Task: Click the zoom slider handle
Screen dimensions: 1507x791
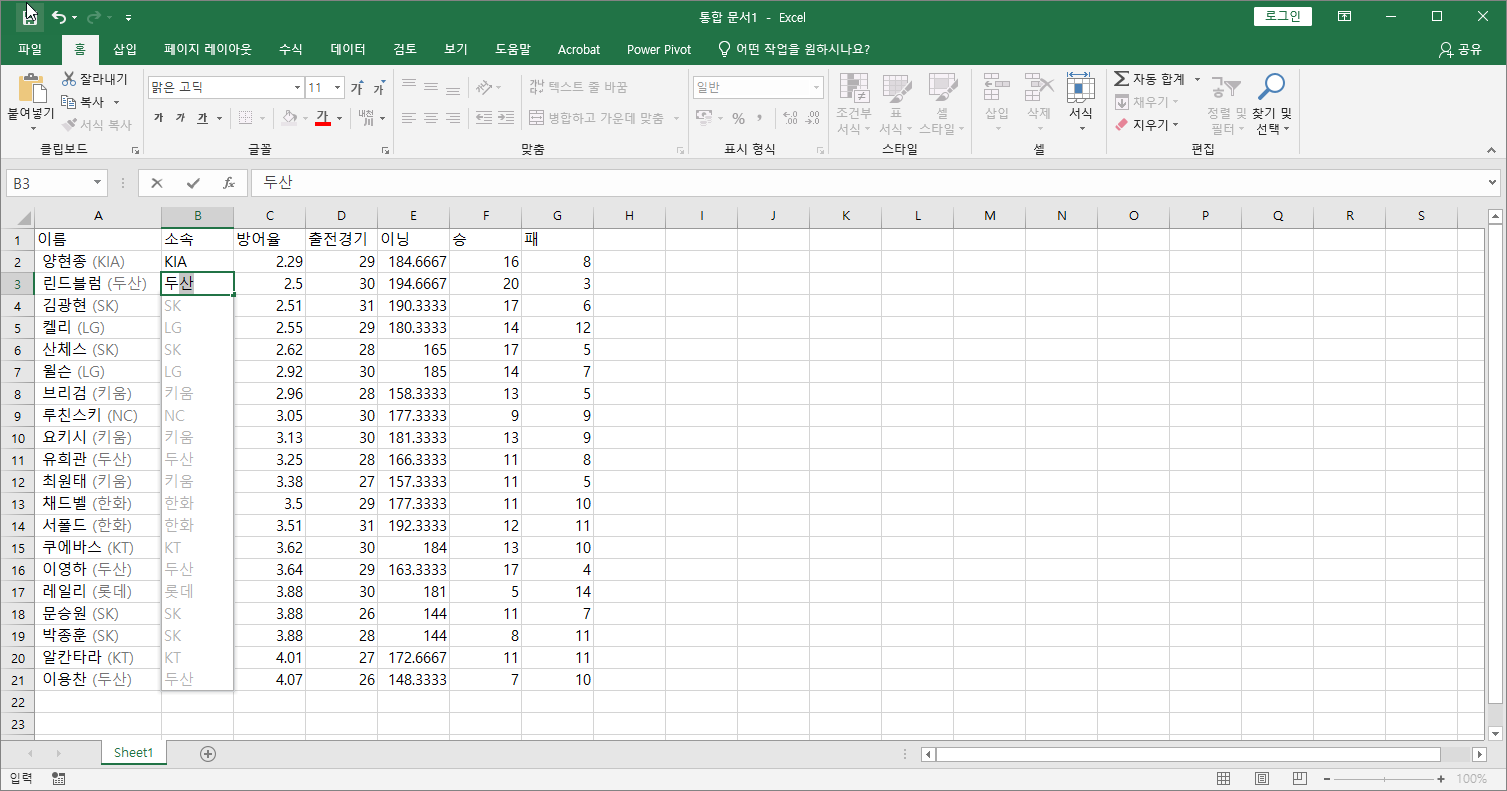Action: 1384,779
